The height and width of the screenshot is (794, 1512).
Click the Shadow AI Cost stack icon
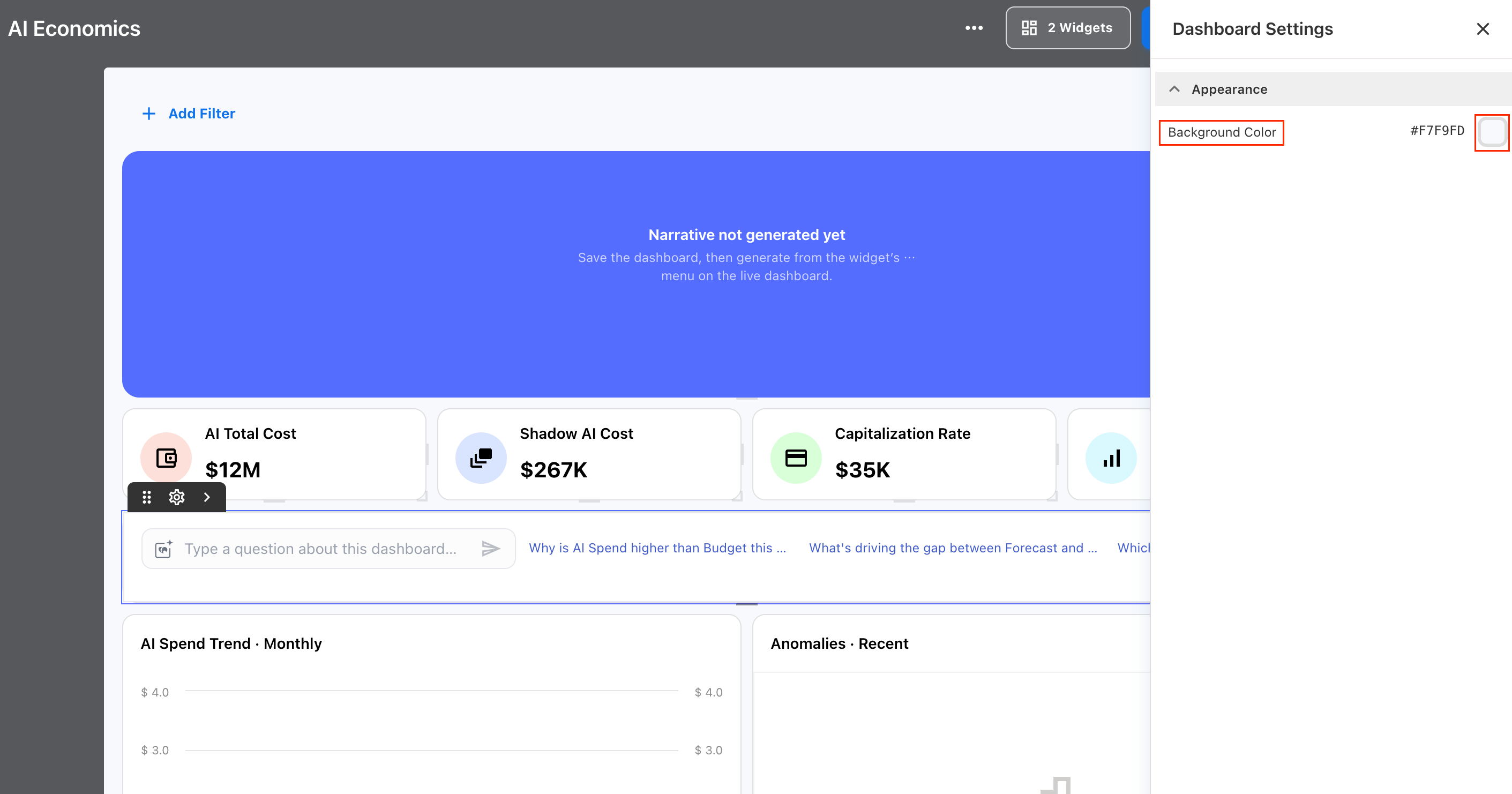481,458
